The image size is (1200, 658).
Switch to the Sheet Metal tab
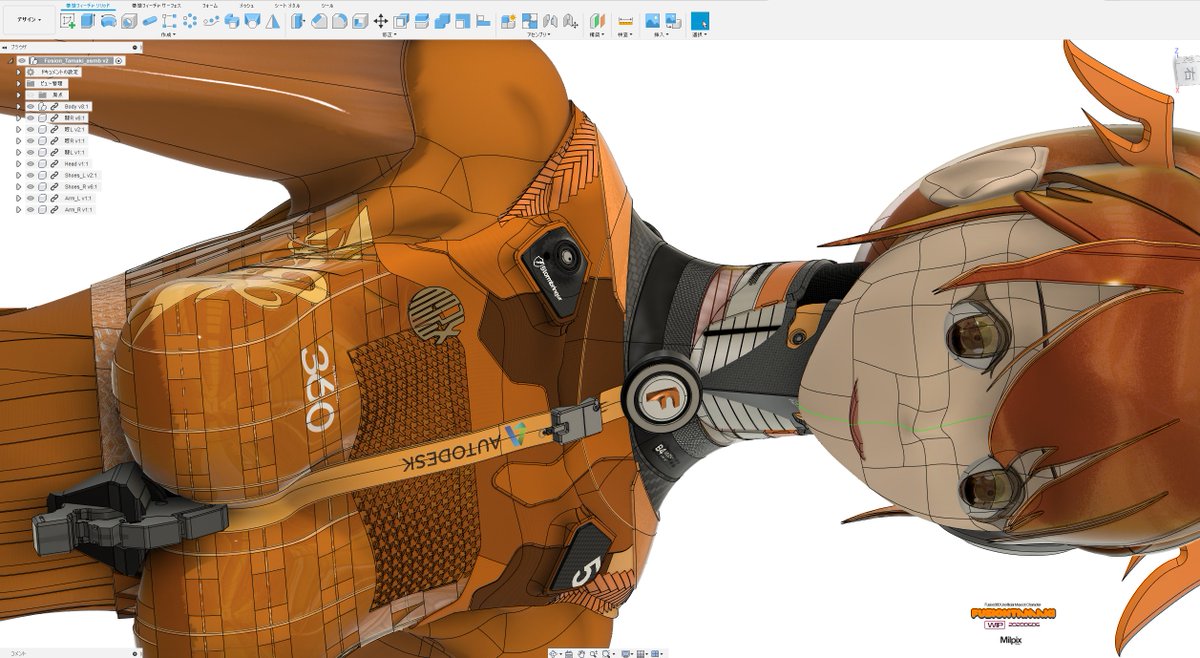[287, 5]
